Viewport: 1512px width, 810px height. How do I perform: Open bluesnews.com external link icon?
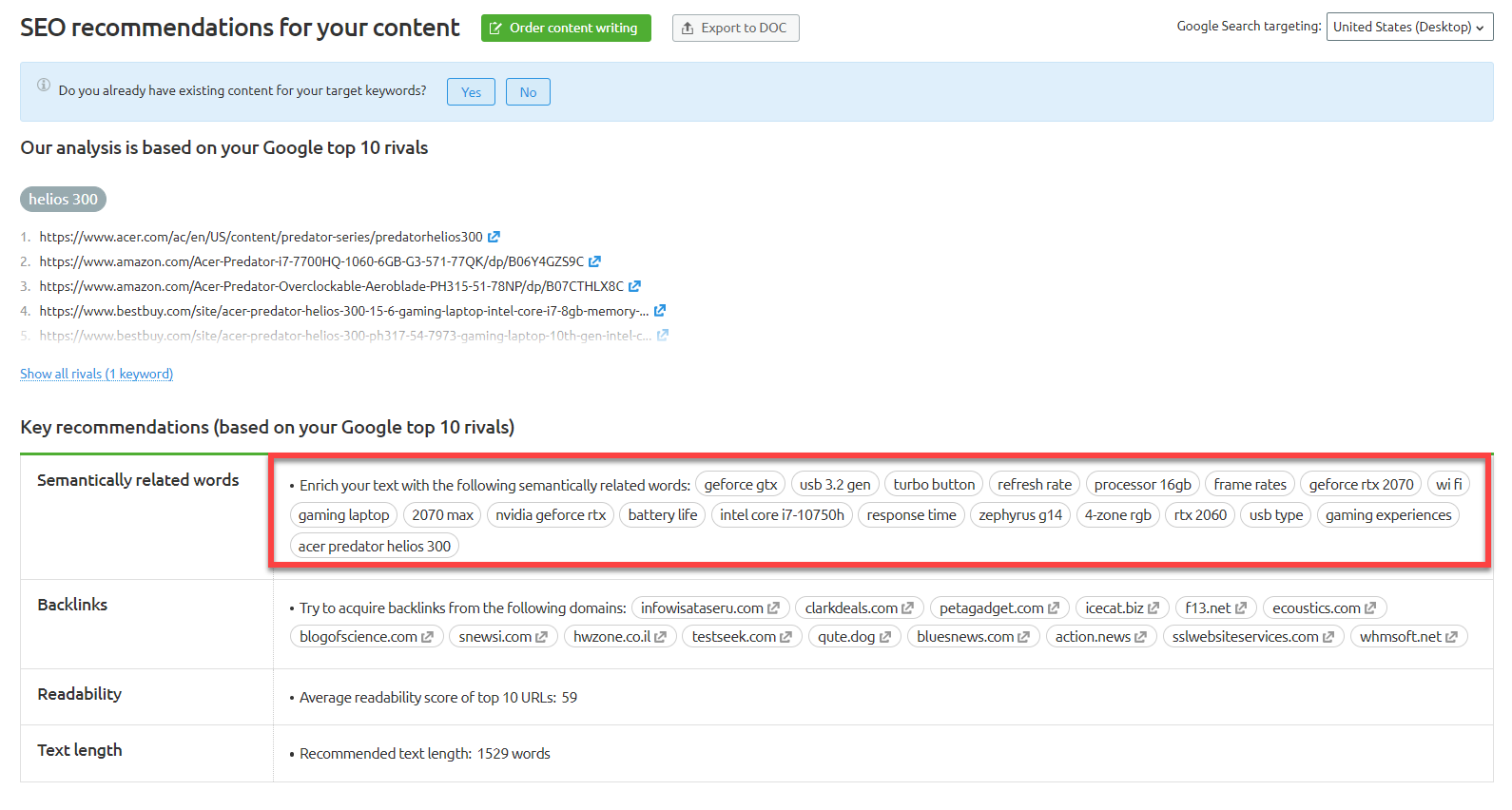point(1023,637)
